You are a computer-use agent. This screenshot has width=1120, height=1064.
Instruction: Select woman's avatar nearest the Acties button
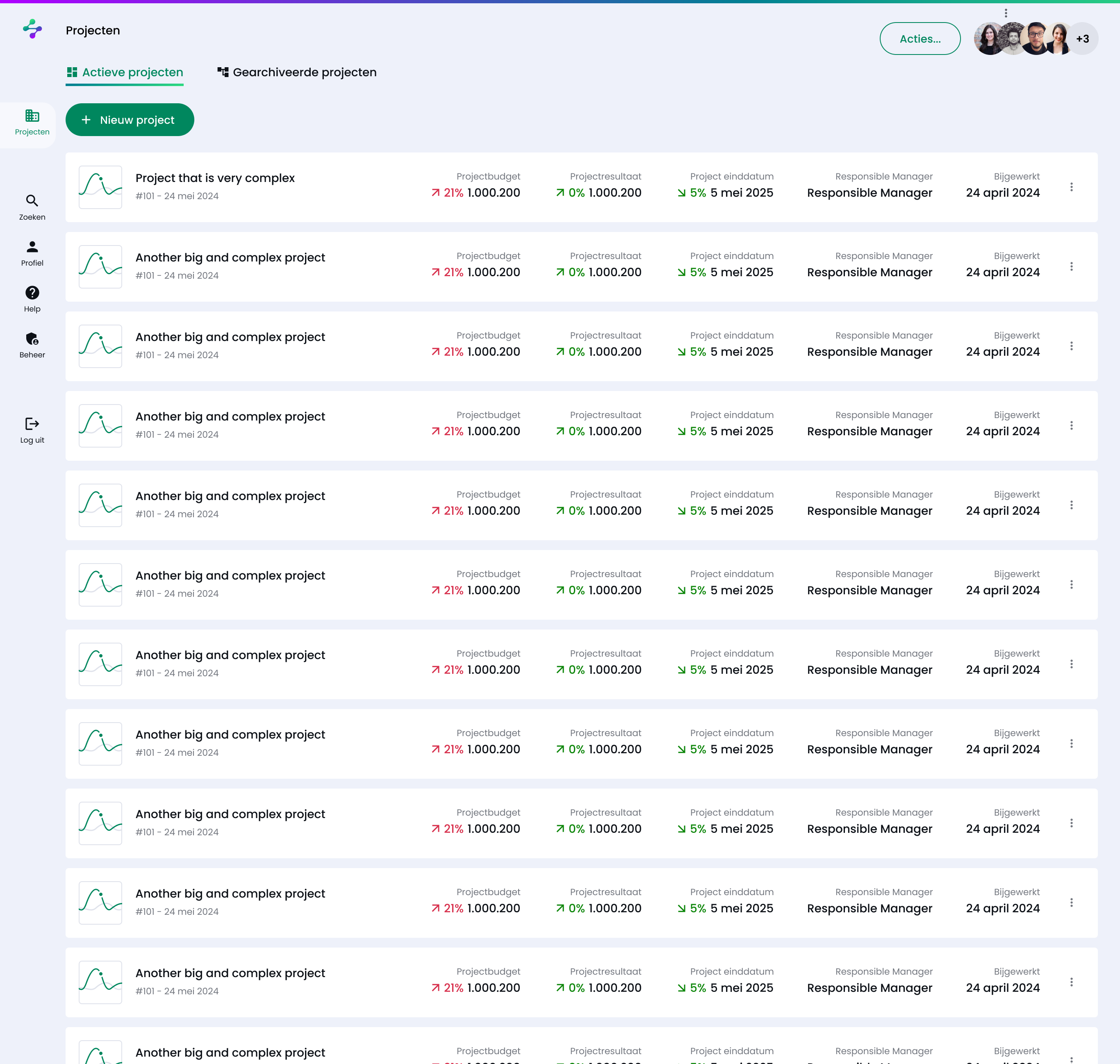(990, 39)
